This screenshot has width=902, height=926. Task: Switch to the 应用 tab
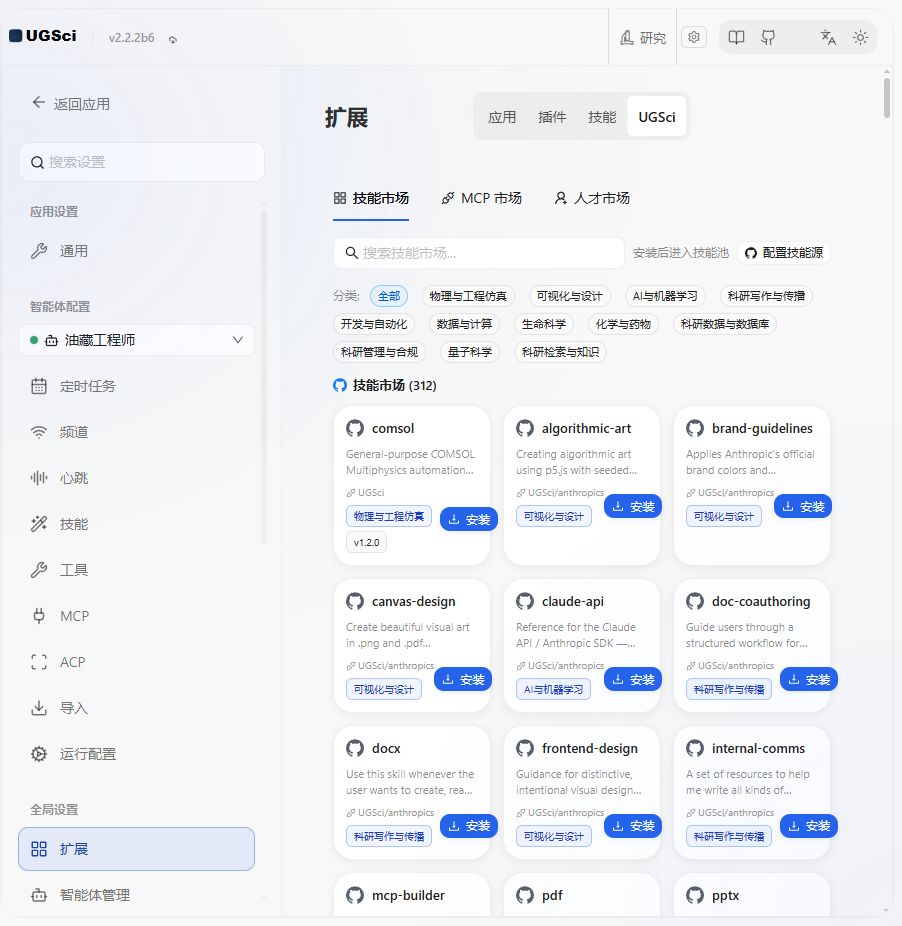pos(502,117)
